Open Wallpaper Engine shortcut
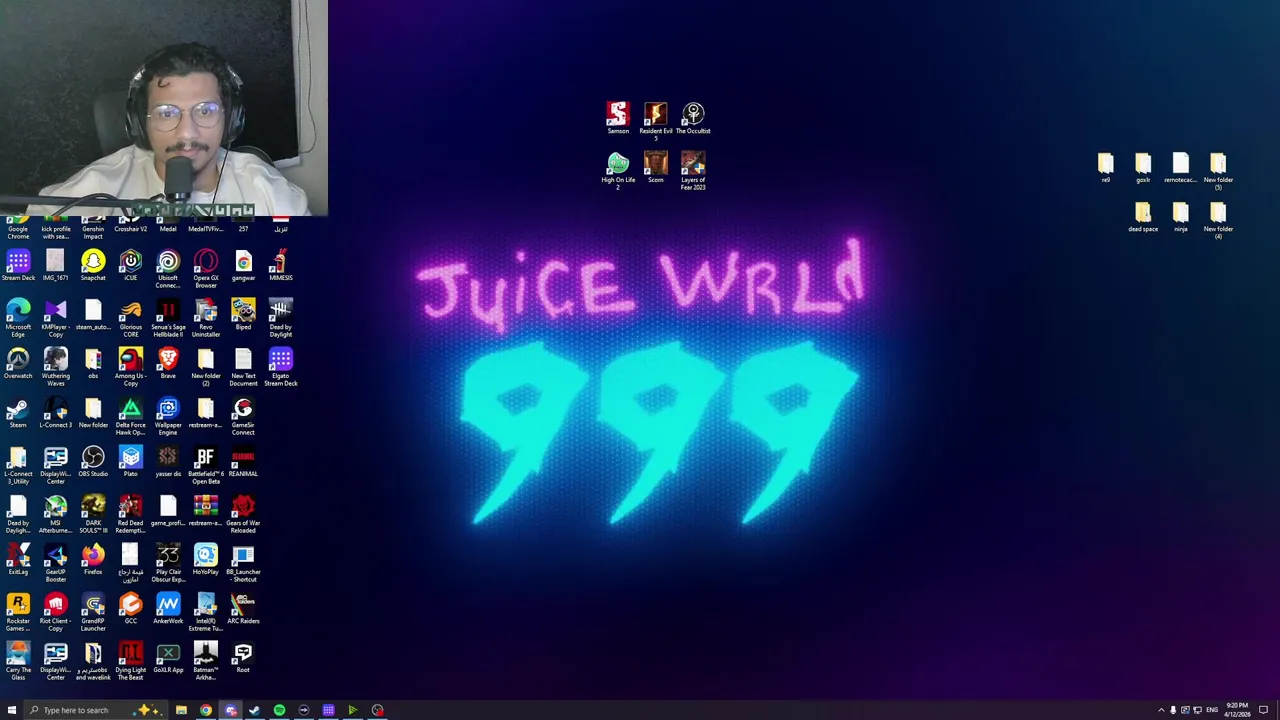 coord(168,416)
